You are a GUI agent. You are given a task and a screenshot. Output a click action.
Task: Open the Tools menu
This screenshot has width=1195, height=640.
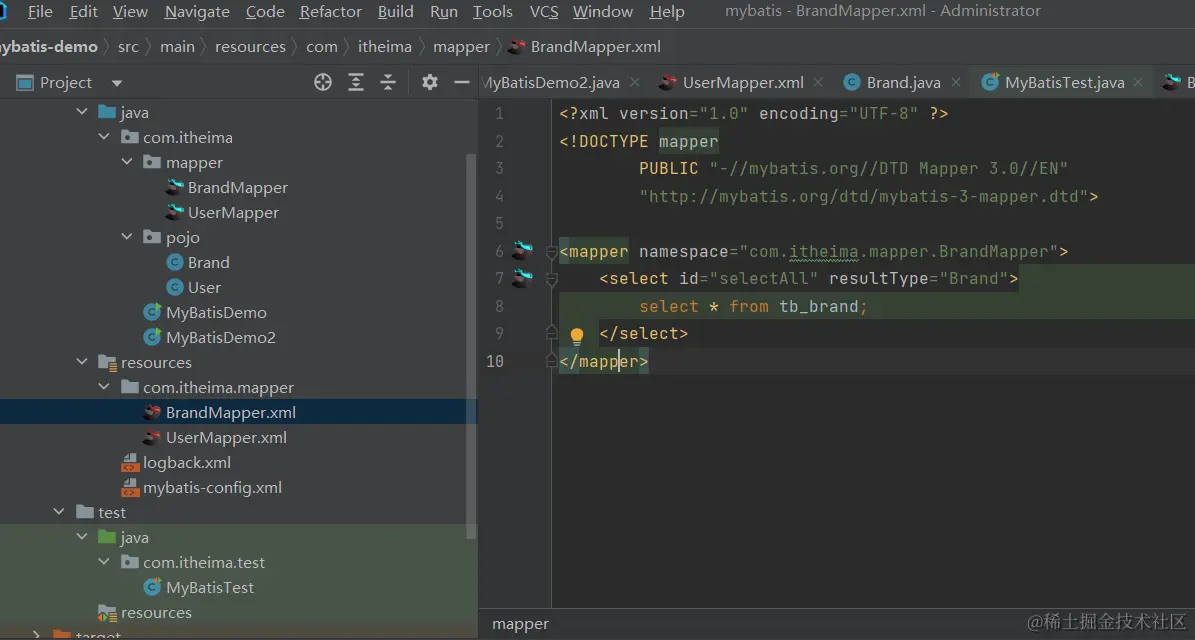click(x=492, y=11)
